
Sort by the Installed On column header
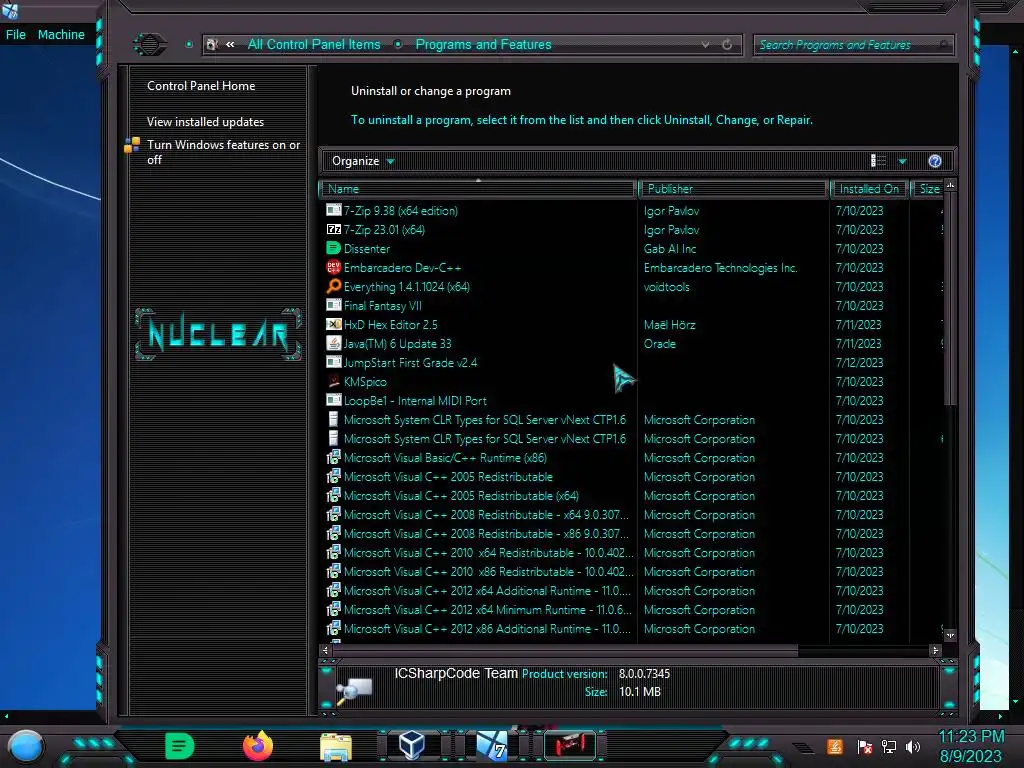point(869,189)
